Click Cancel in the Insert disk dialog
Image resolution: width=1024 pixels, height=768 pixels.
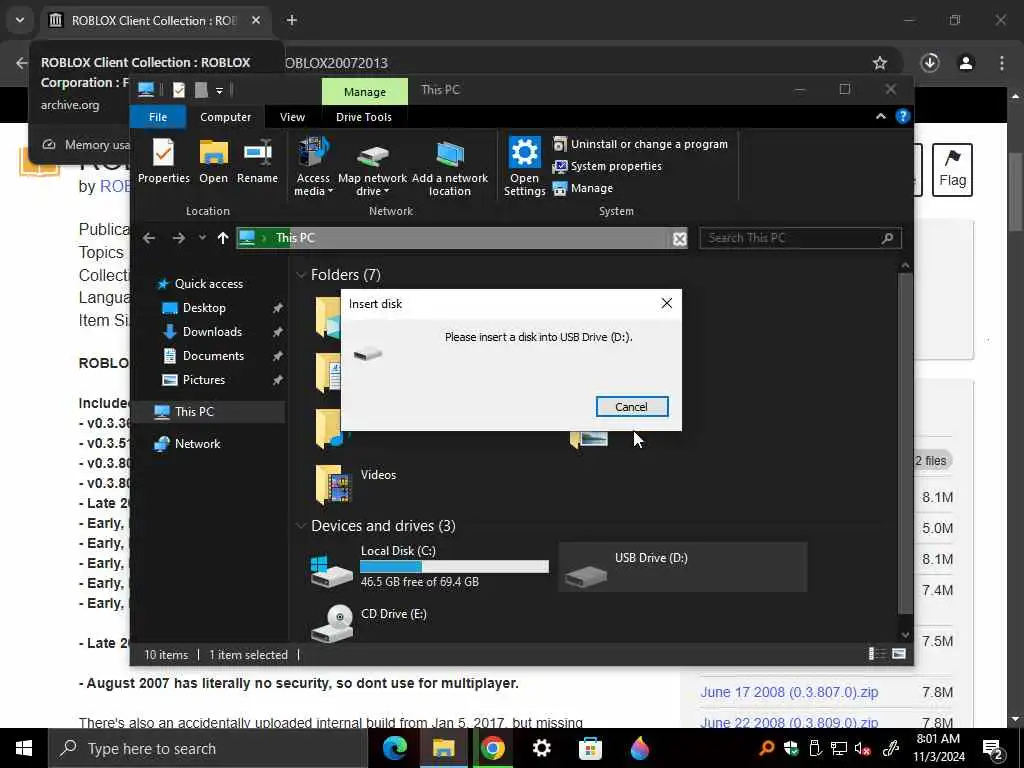632,406
